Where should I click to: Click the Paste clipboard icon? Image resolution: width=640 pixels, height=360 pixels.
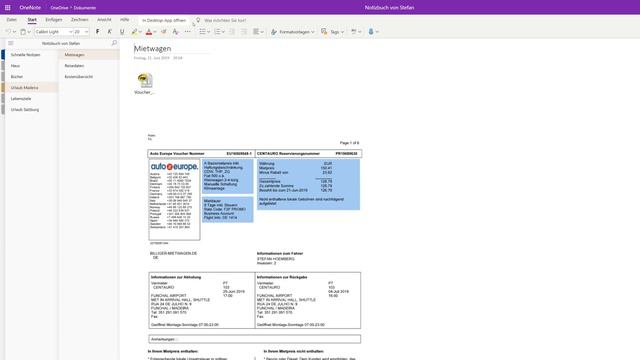[23, 32]
